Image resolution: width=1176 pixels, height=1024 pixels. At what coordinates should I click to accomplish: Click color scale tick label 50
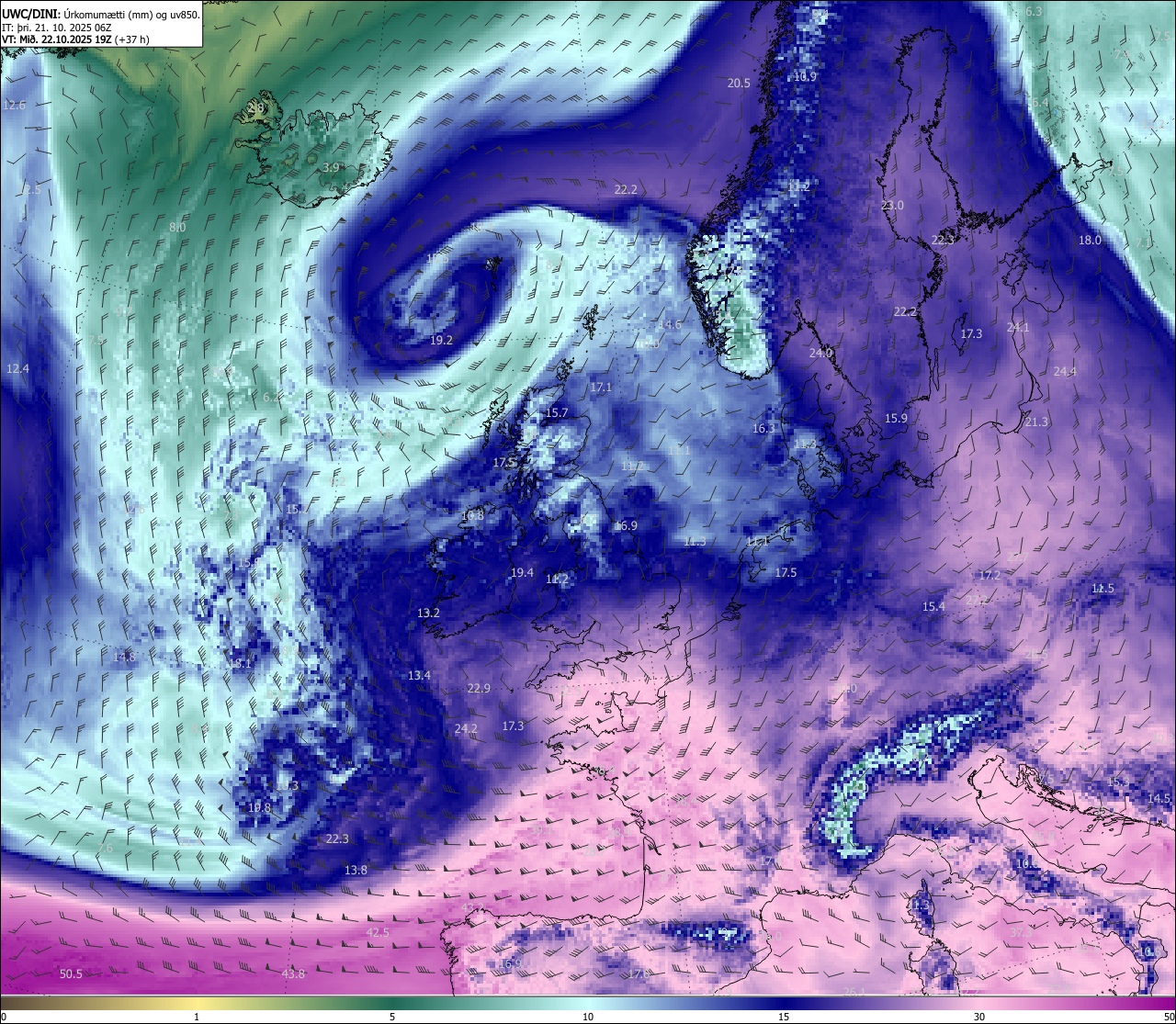click(1168, 1017)
